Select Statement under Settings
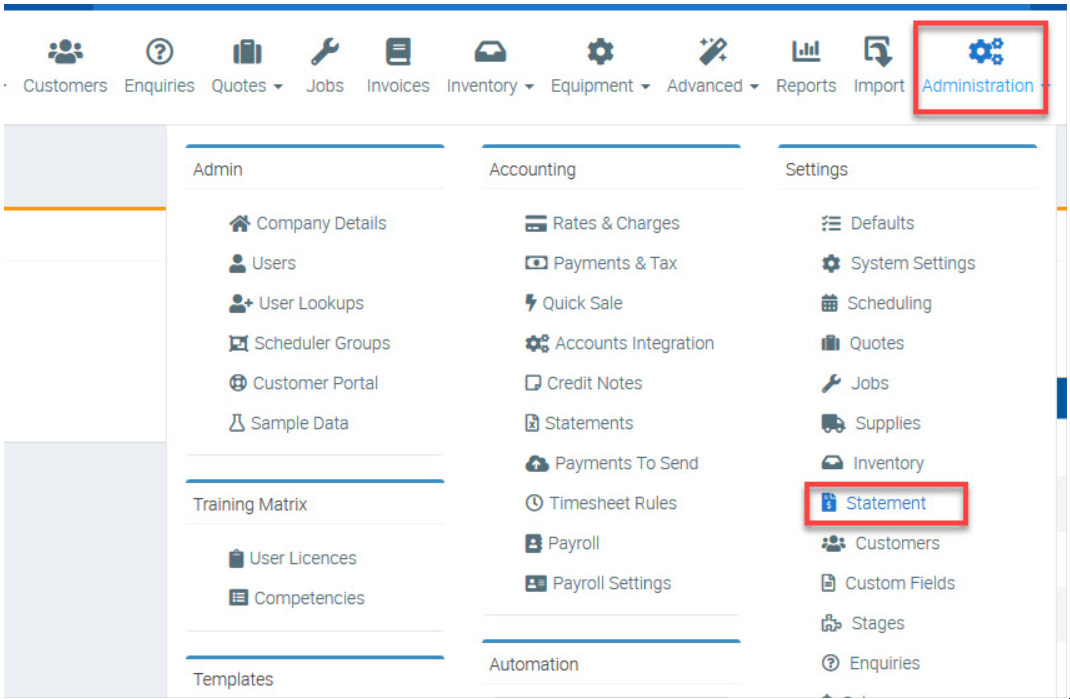 tap(885, 503)
